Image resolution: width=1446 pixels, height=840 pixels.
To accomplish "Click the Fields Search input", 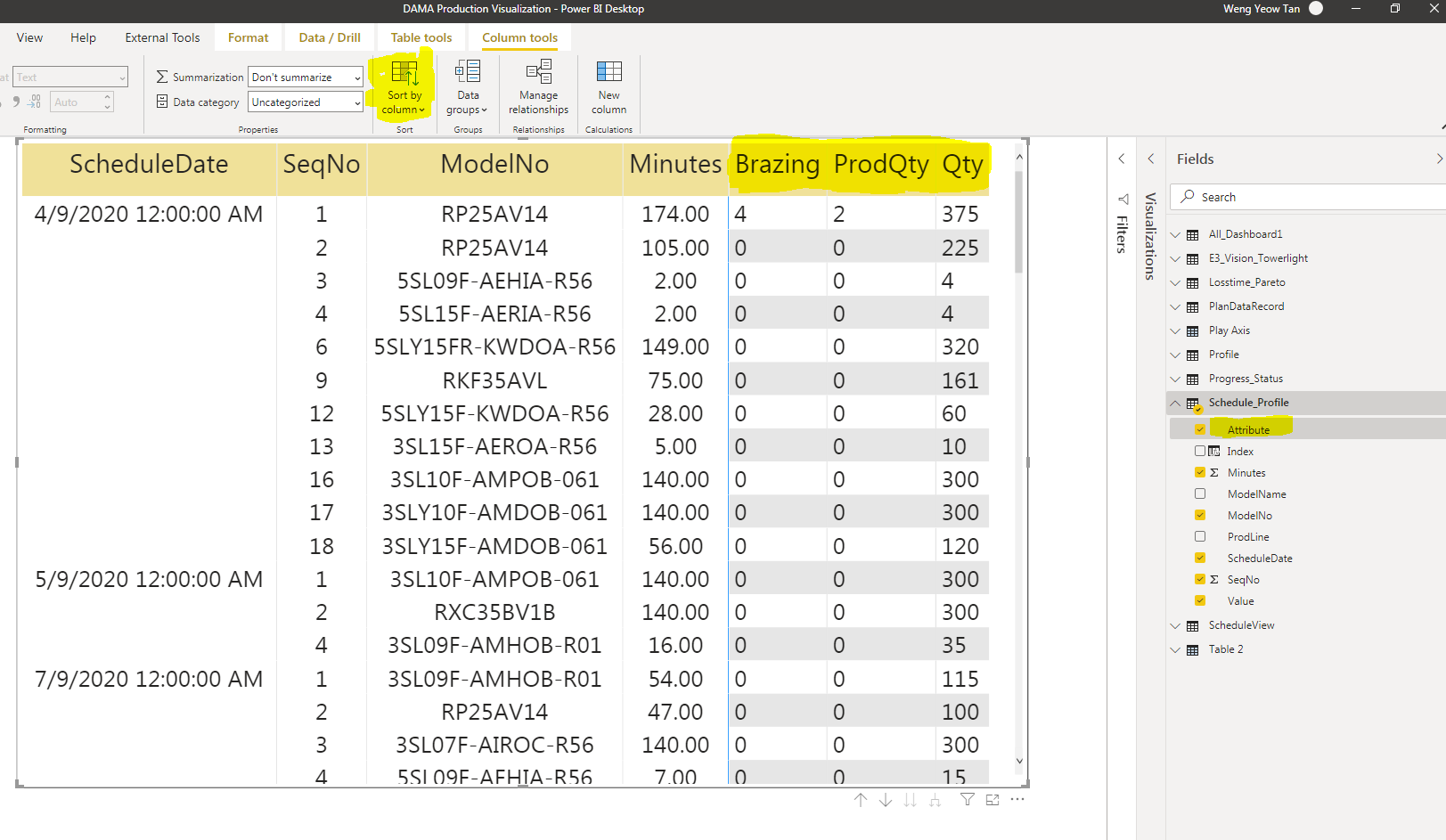I will click(x=1310, y=197).
